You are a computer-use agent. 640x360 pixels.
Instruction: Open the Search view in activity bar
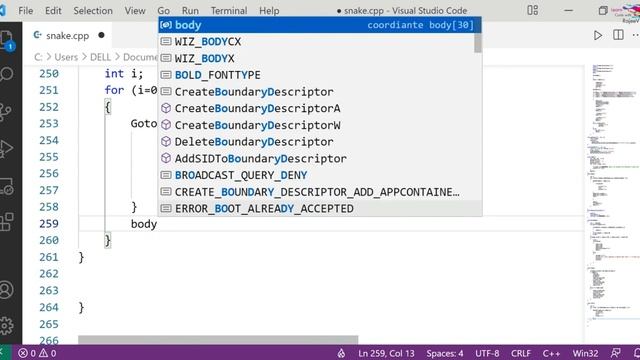(7, 74)
